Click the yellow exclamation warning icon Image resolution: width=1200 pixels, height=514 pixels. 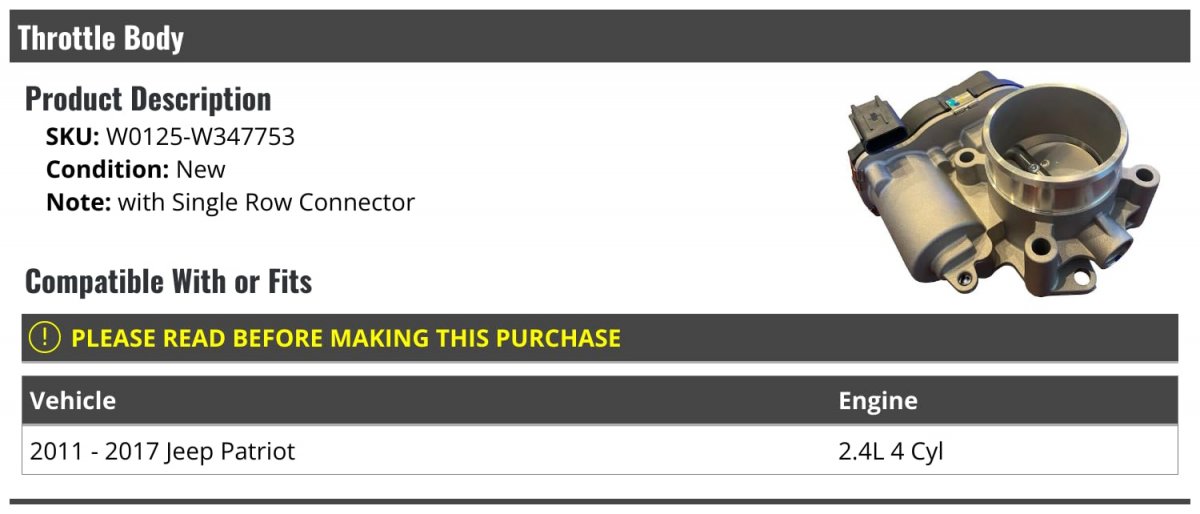coord(45,338)
